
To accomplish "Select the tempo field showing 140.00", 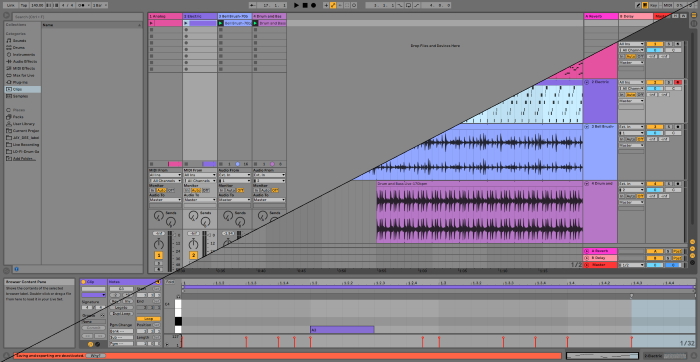I will (38, 5).
